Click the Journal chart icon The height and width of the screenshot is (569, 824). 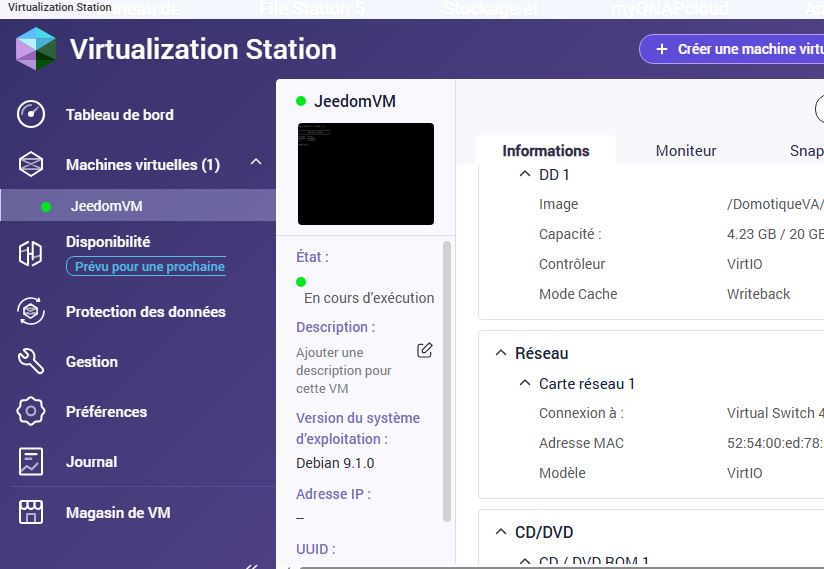tap(31, 461)
